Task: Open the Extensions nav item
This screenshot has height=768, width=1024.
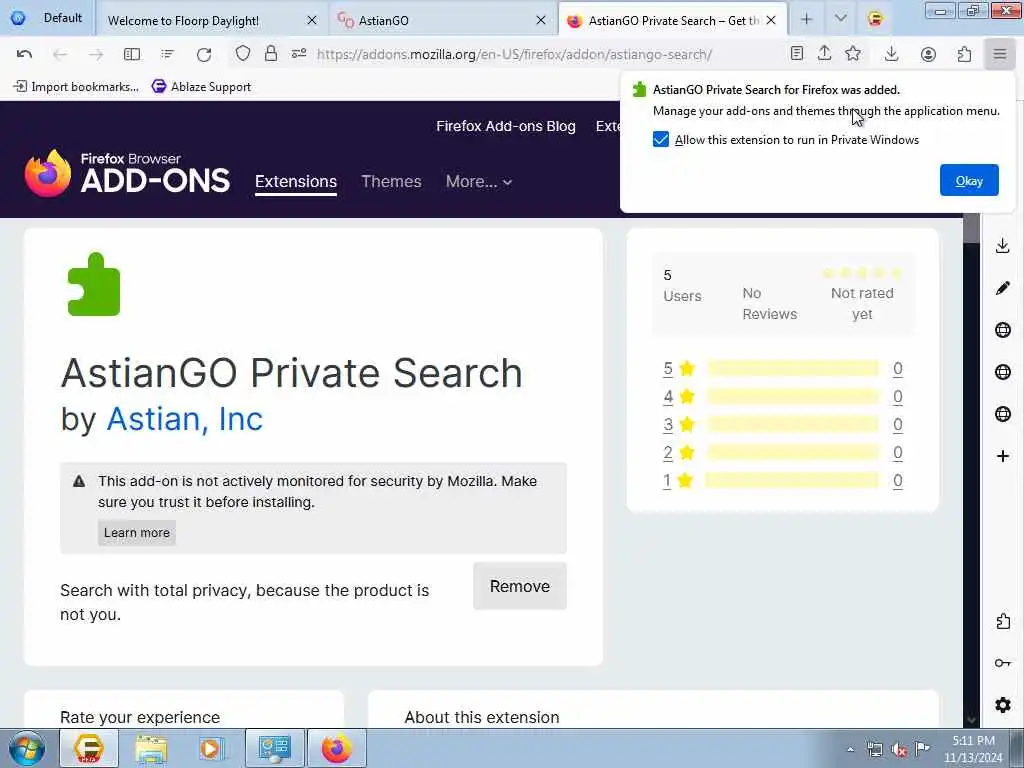Action: click(296, 182)
